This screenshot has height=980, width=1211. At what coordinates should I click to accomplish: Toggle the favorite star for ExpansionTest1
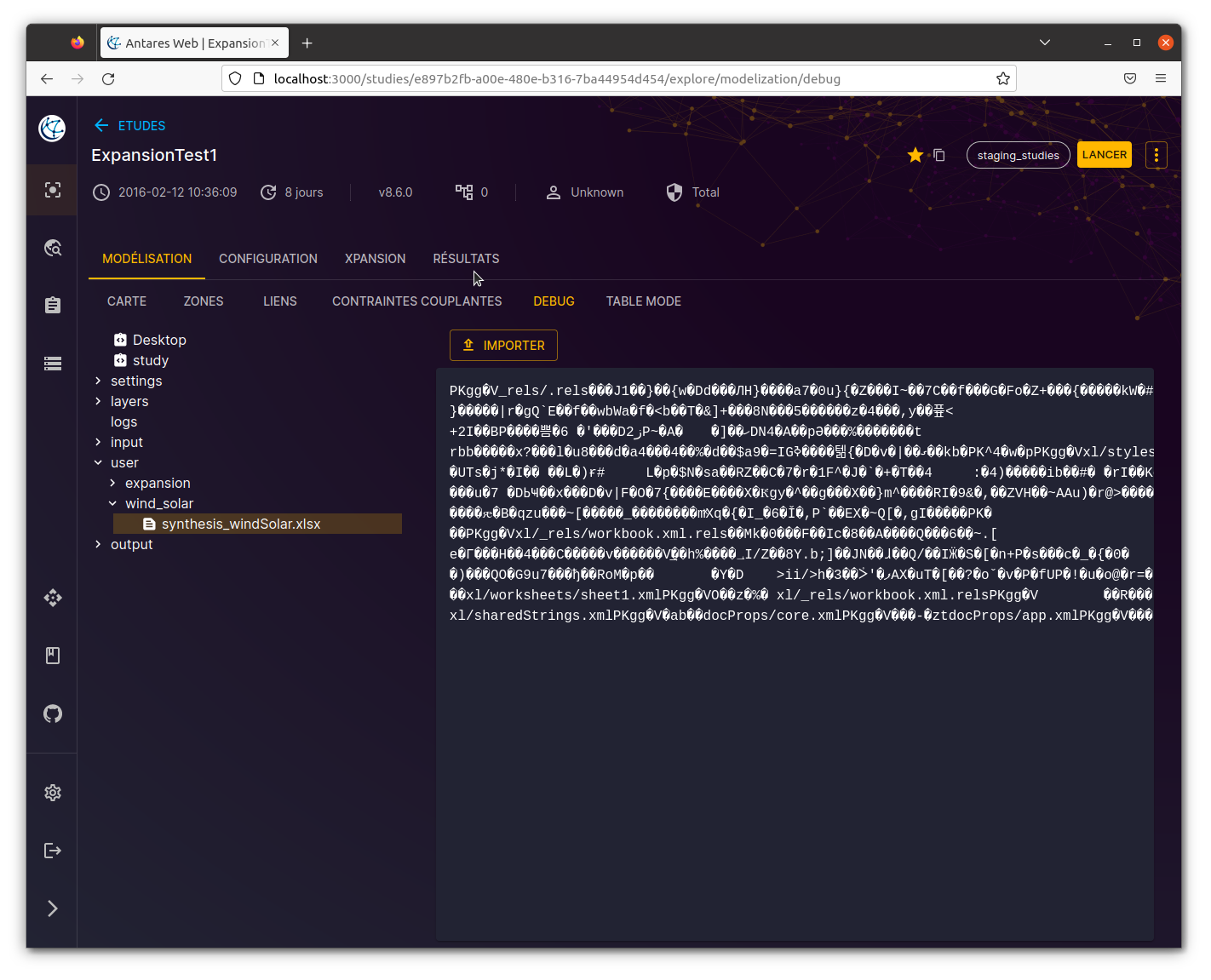pyautogui.click(x=915, y=155)
